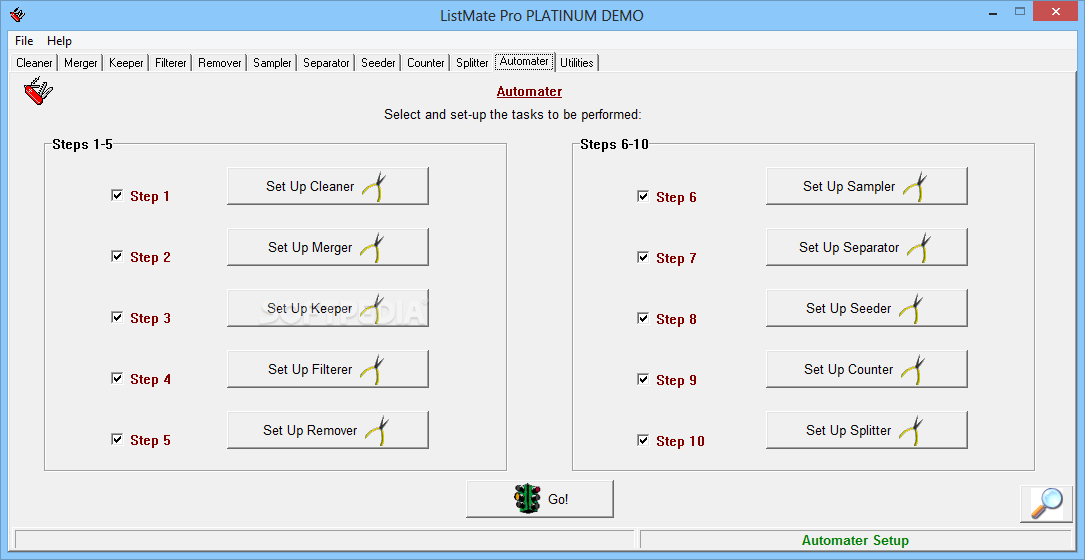Disable the Step 6 checkbox

click(x=643, y=197)
